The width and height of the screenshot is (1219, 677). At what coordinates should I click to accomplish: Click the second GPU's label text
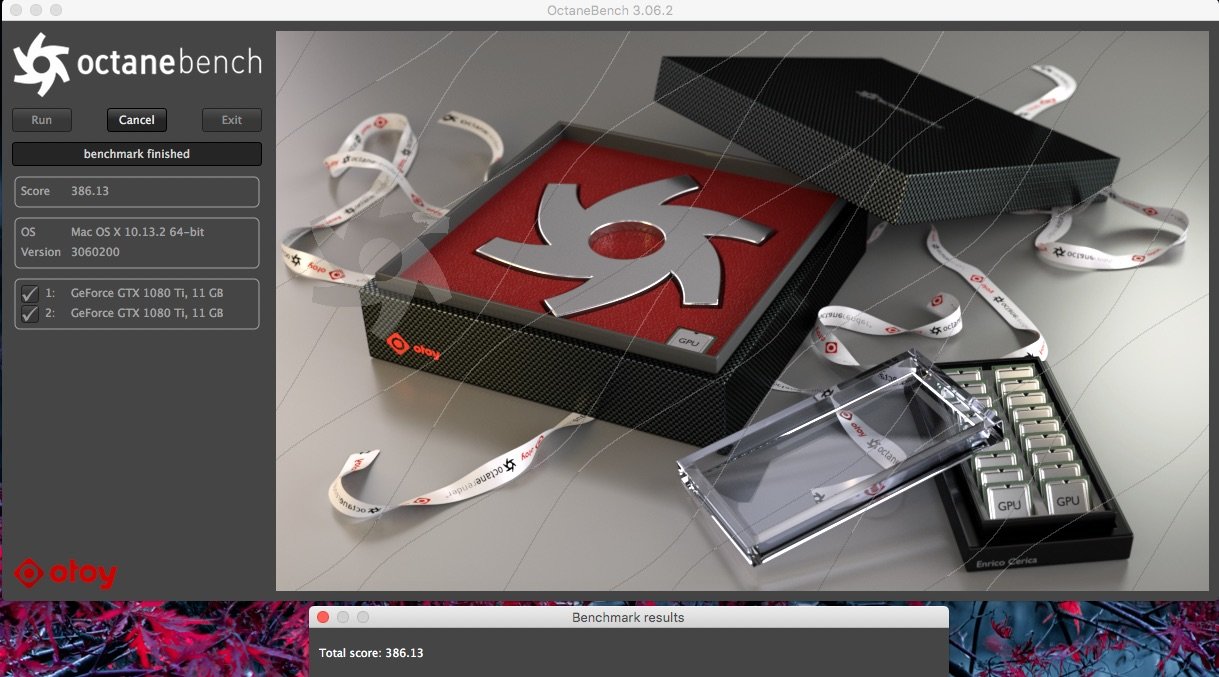pyautogui.click(x=147, y=313)
